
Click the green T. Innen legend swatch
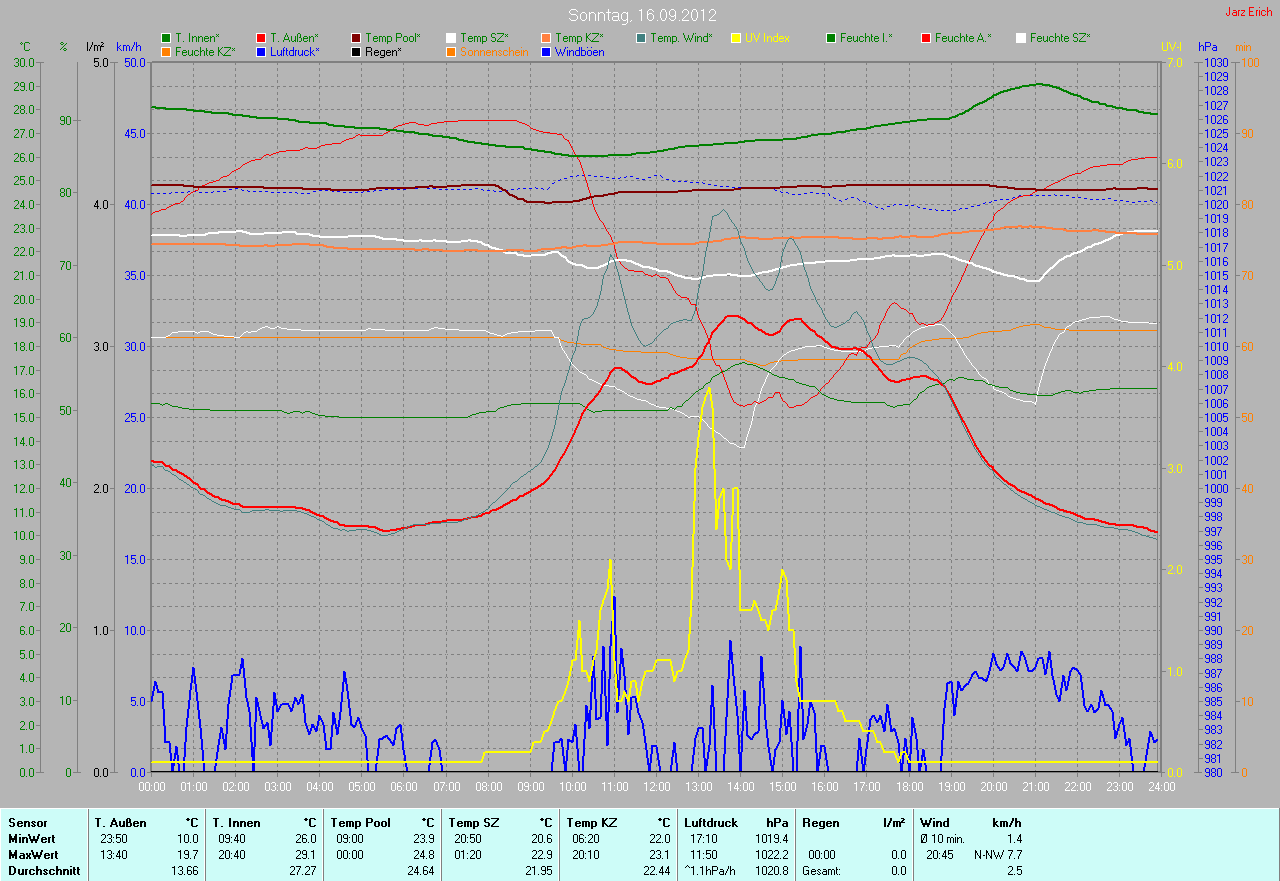tap(166, 38)
